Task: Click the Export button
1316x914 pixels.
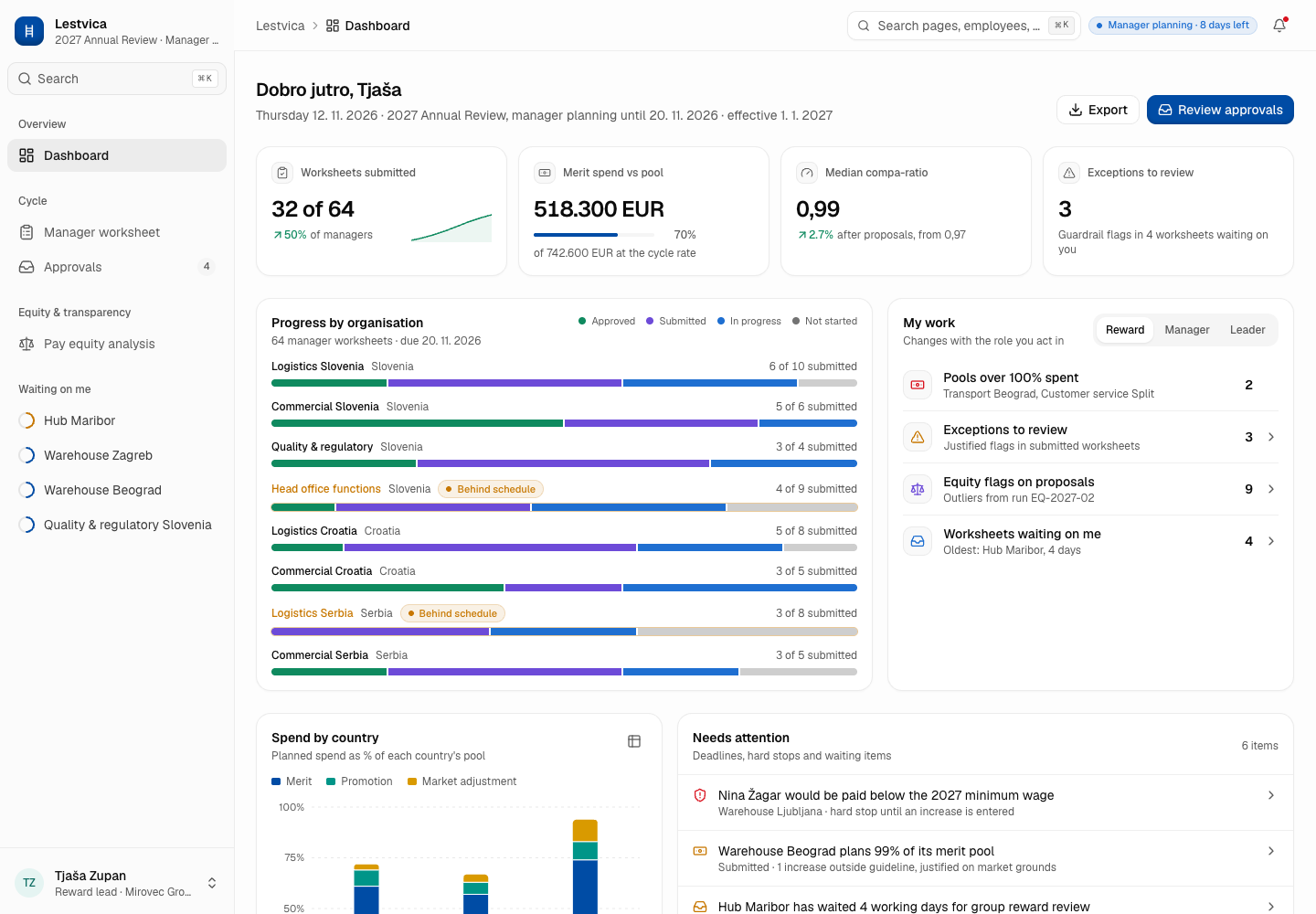Action: pyautogui.click(x=1098, y=110)
